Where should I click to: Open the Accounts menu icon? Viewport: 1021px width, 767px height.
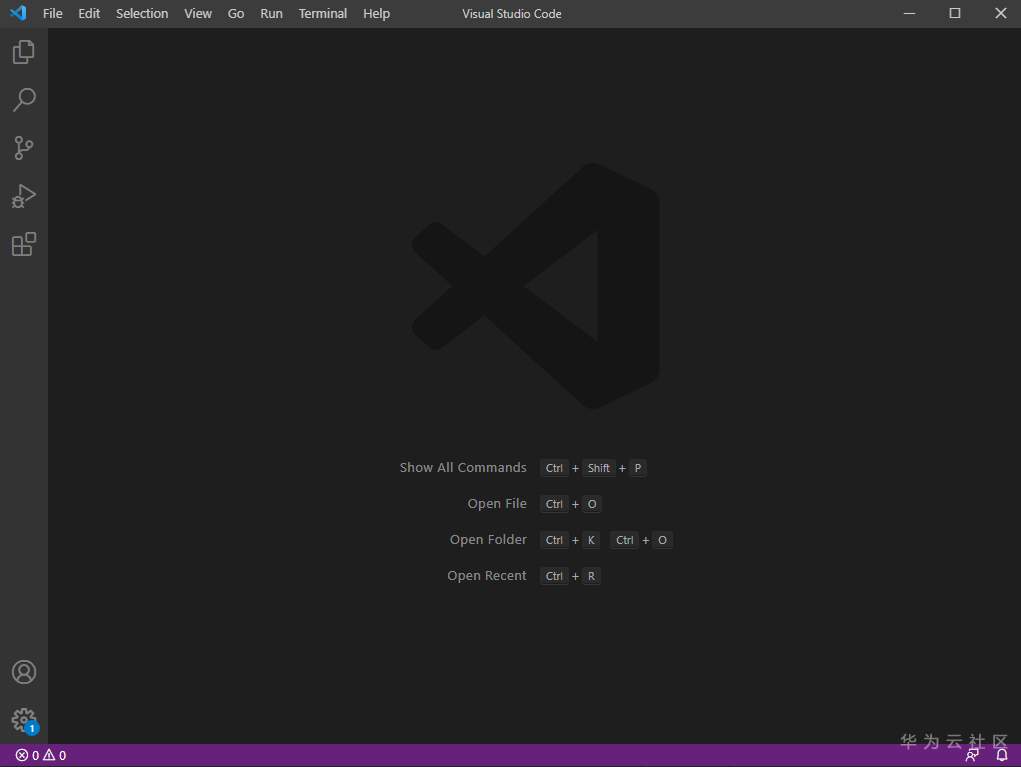(24, 672)
